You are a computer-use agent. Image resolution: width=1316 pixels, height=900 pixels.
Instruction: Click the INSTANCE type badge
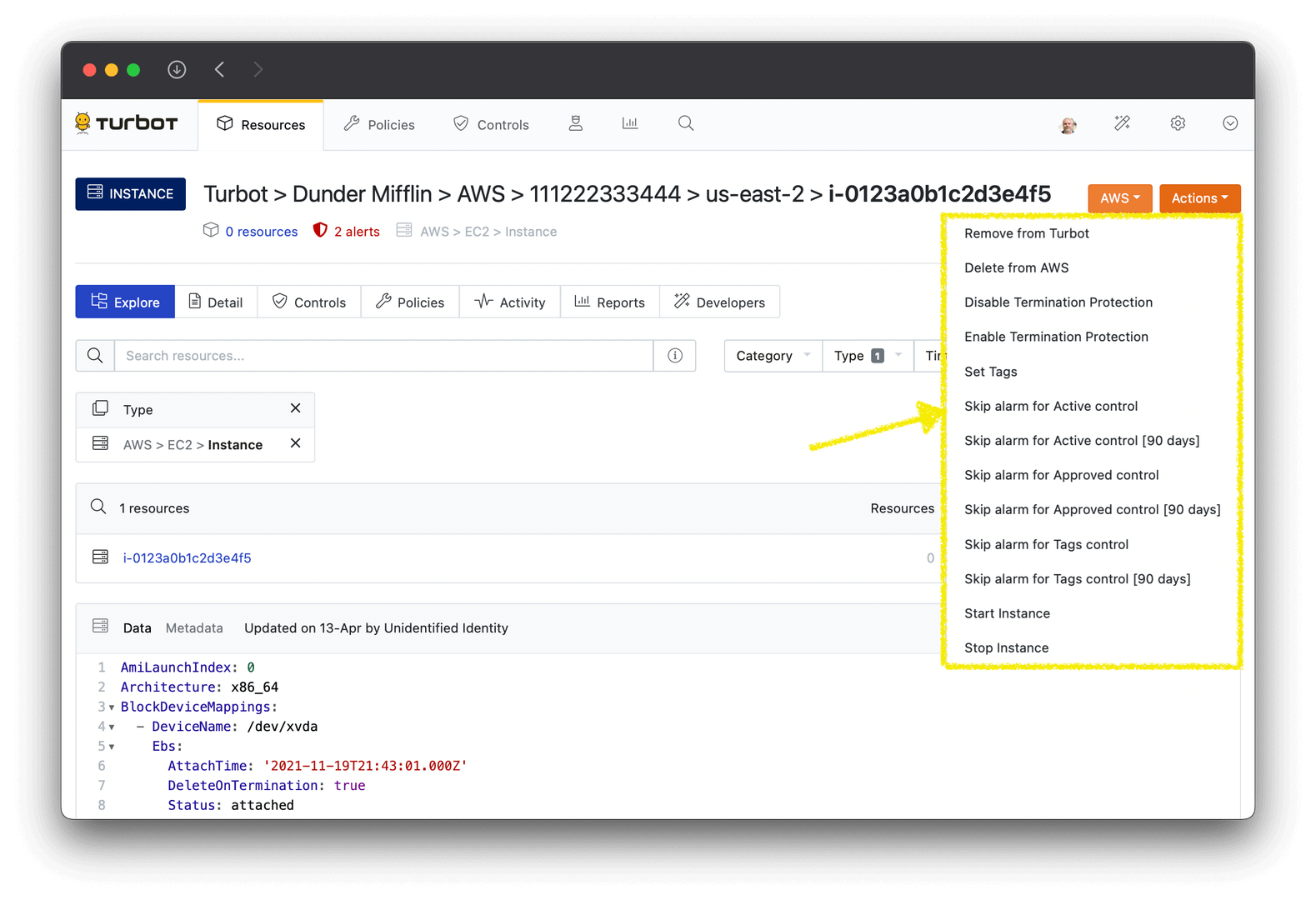tap(131, 193)
